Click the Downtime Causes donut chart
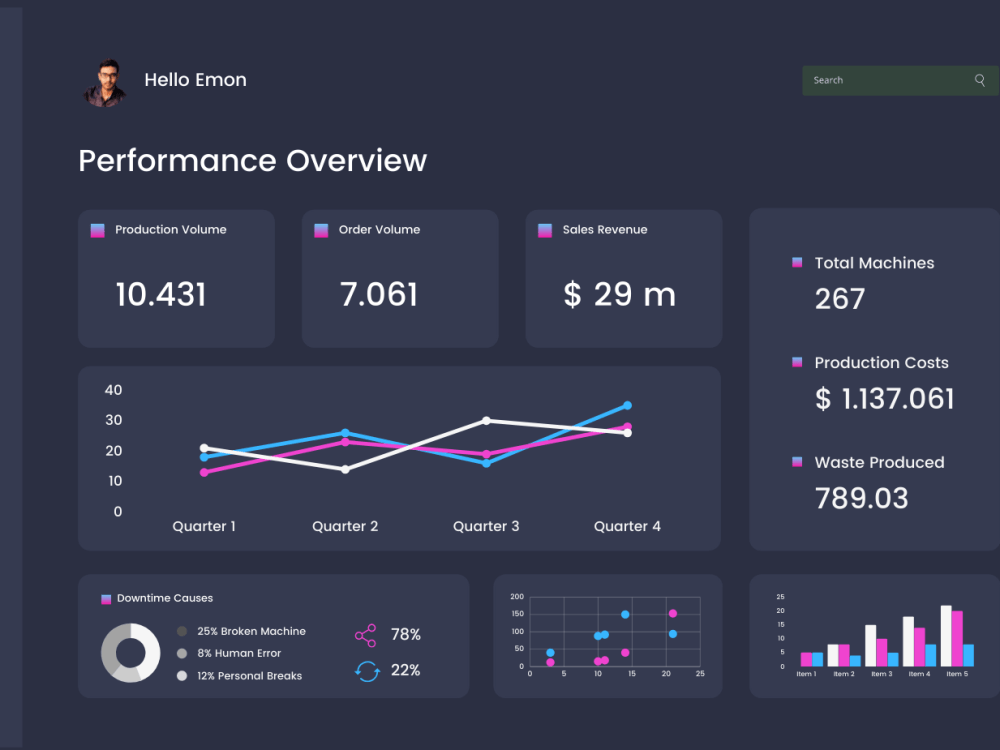This screenshot has width=1000, height=750. (x=131, y=652)
